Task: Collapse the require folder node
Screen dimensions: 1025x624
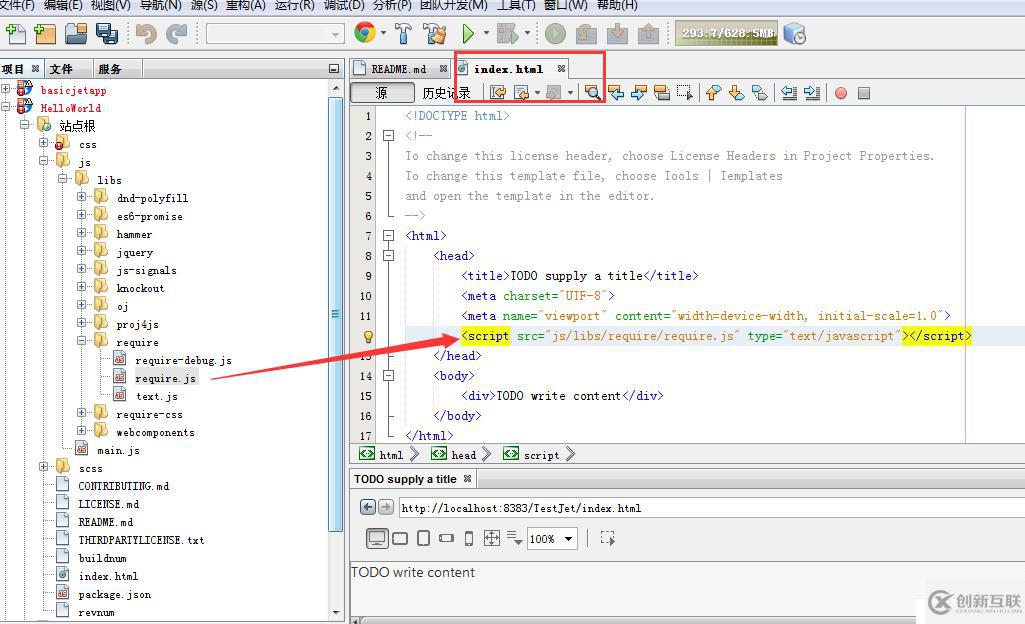Action: [x=81, y=340]
